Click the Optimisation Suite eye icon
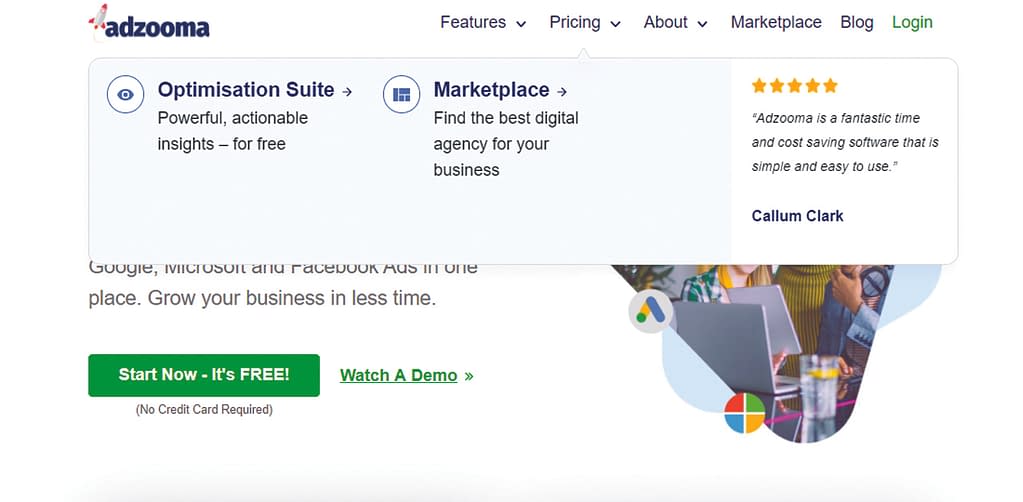Screen dimensions: 1023x502 click(x=125, y=95)
